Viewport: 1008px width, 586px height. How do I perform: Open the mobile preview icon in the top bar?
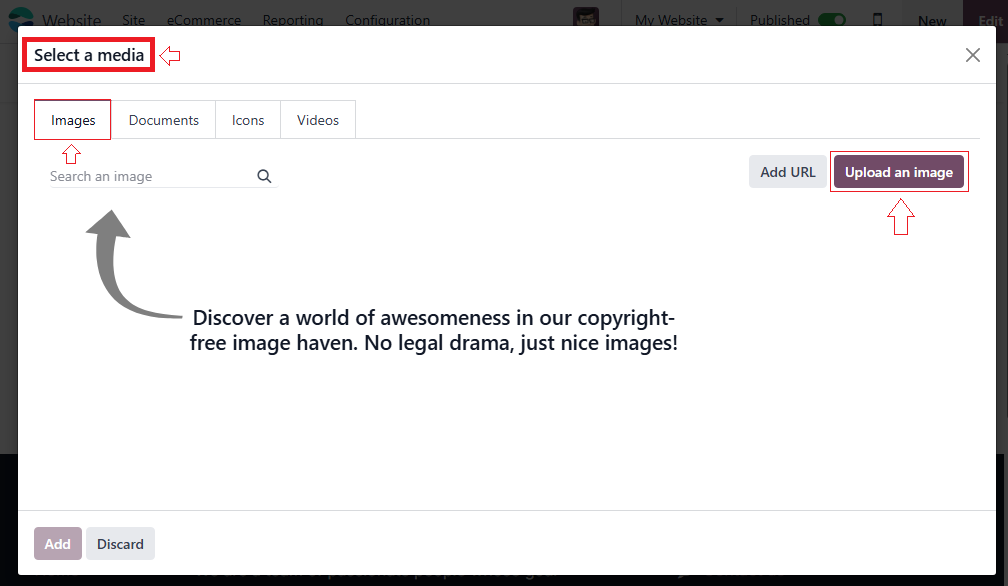(x=877, y=19)
